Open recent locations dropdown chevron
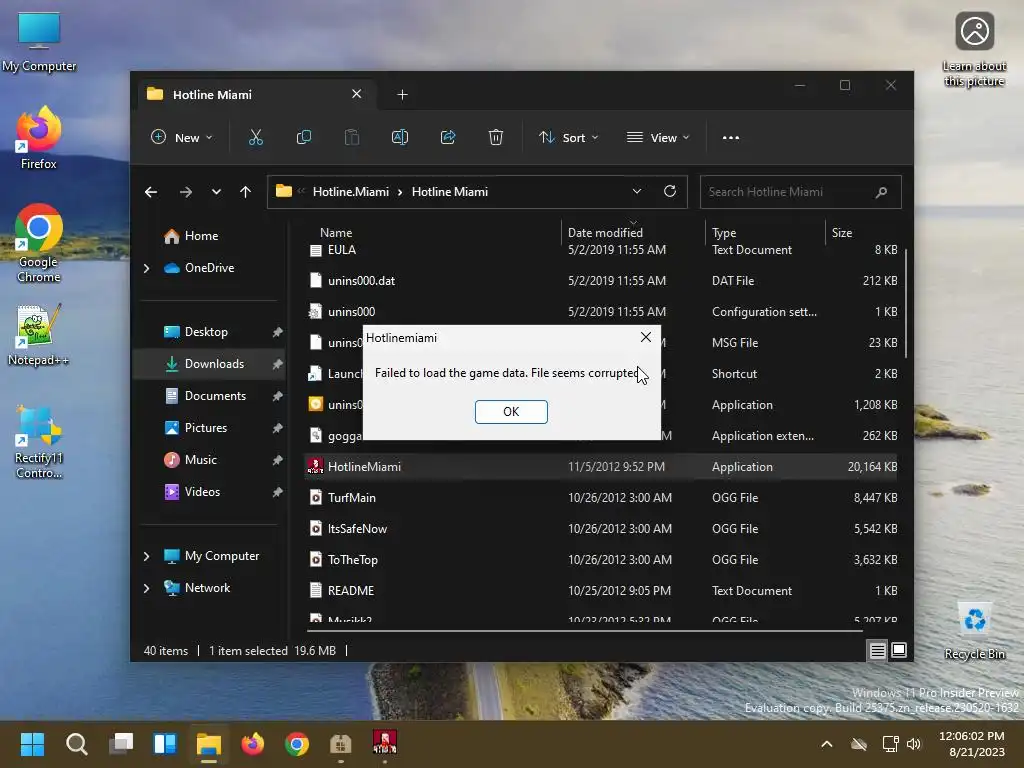 [216, 192]
